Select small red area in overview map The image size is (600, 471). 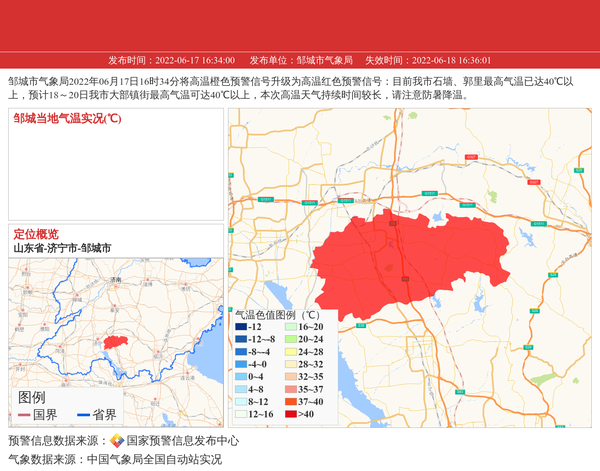pyautogui.click(x=117, y=342)
